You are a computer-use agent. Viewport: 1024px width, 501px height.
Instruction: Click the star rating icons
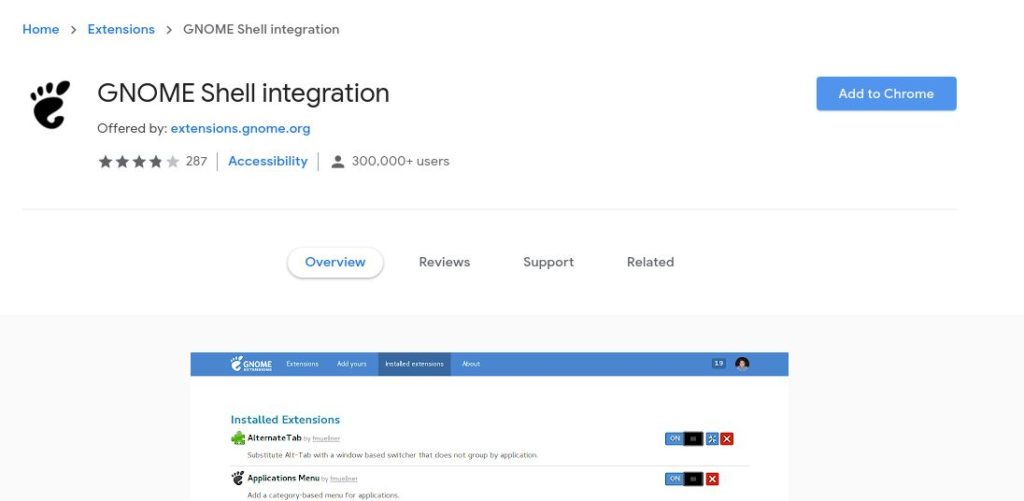tap(138, 161)
